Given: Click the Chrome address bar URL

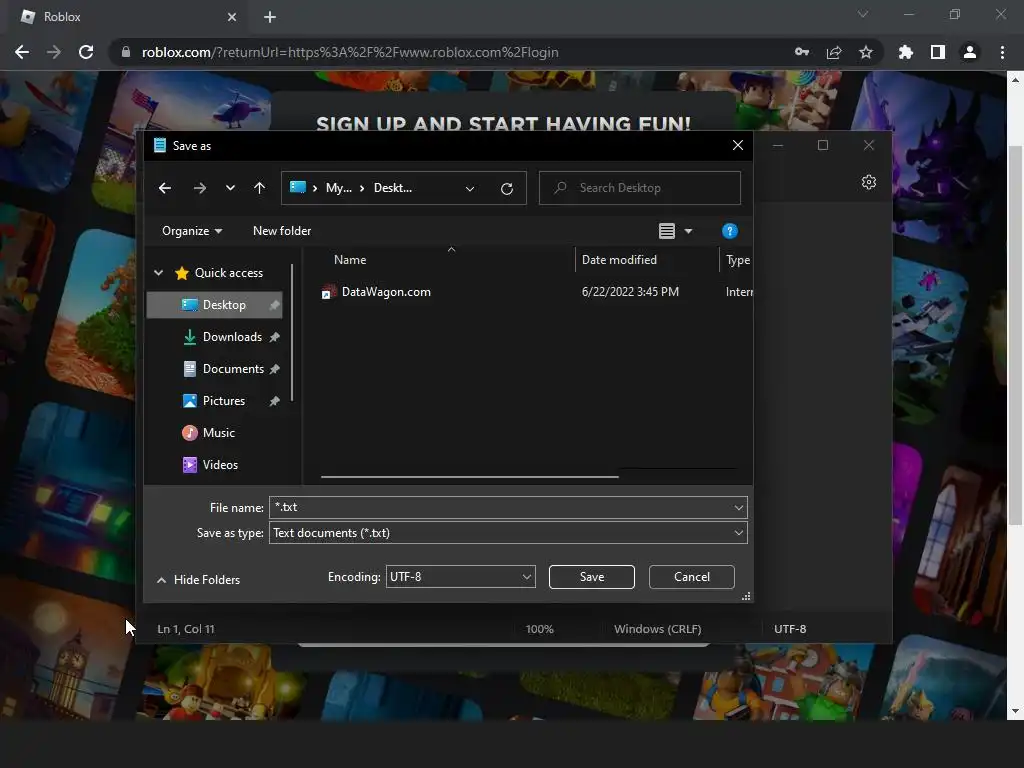Looking at the screenshot, I should (x=350, y=52).
